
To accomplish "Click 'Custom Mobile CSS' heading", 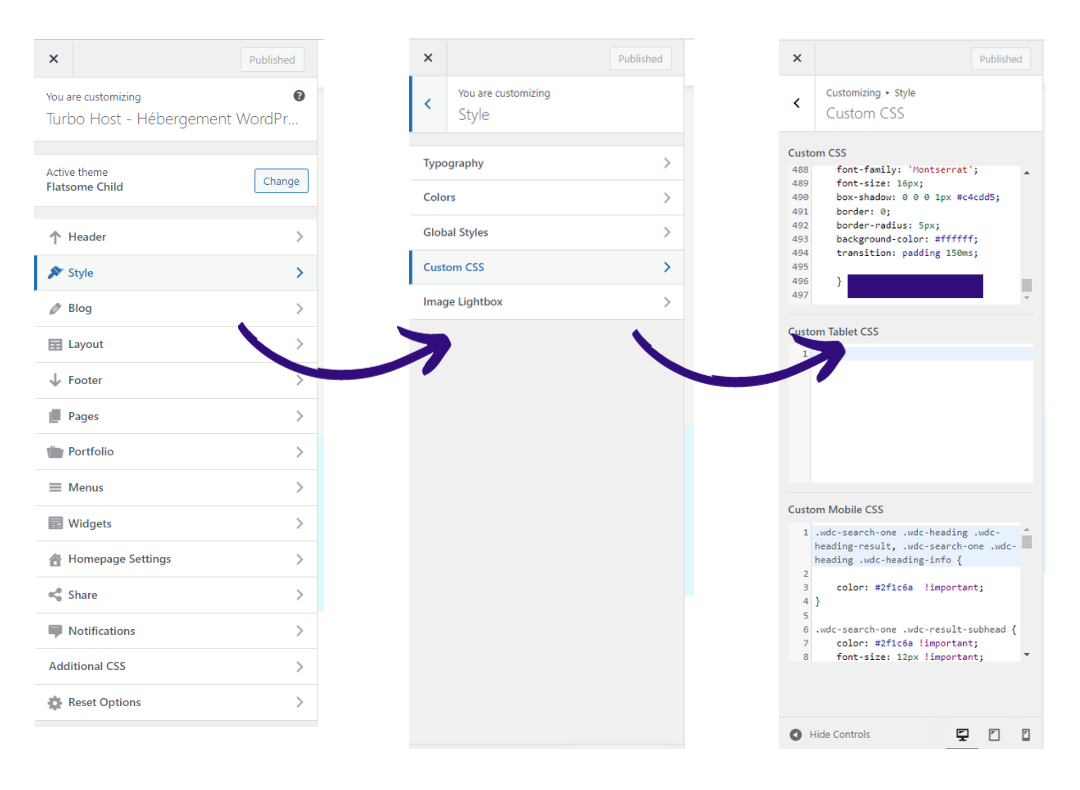I will coord(835,510).
